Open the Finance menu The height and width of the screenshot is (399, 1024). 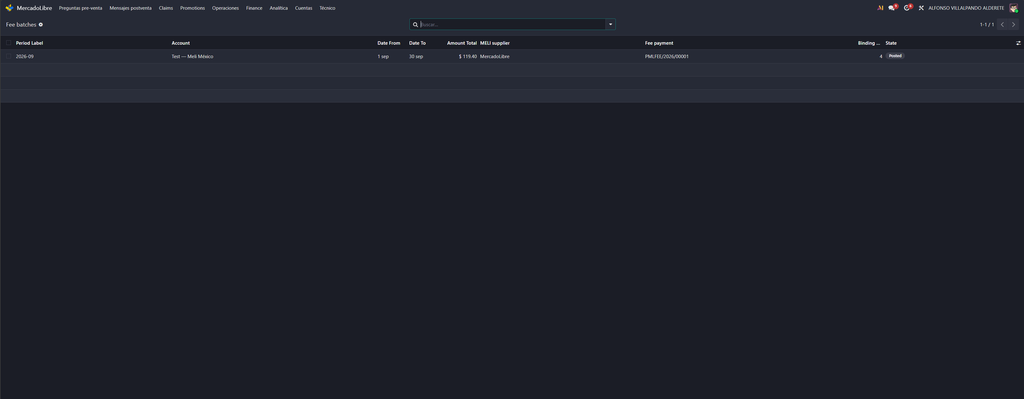click(254, 8)
